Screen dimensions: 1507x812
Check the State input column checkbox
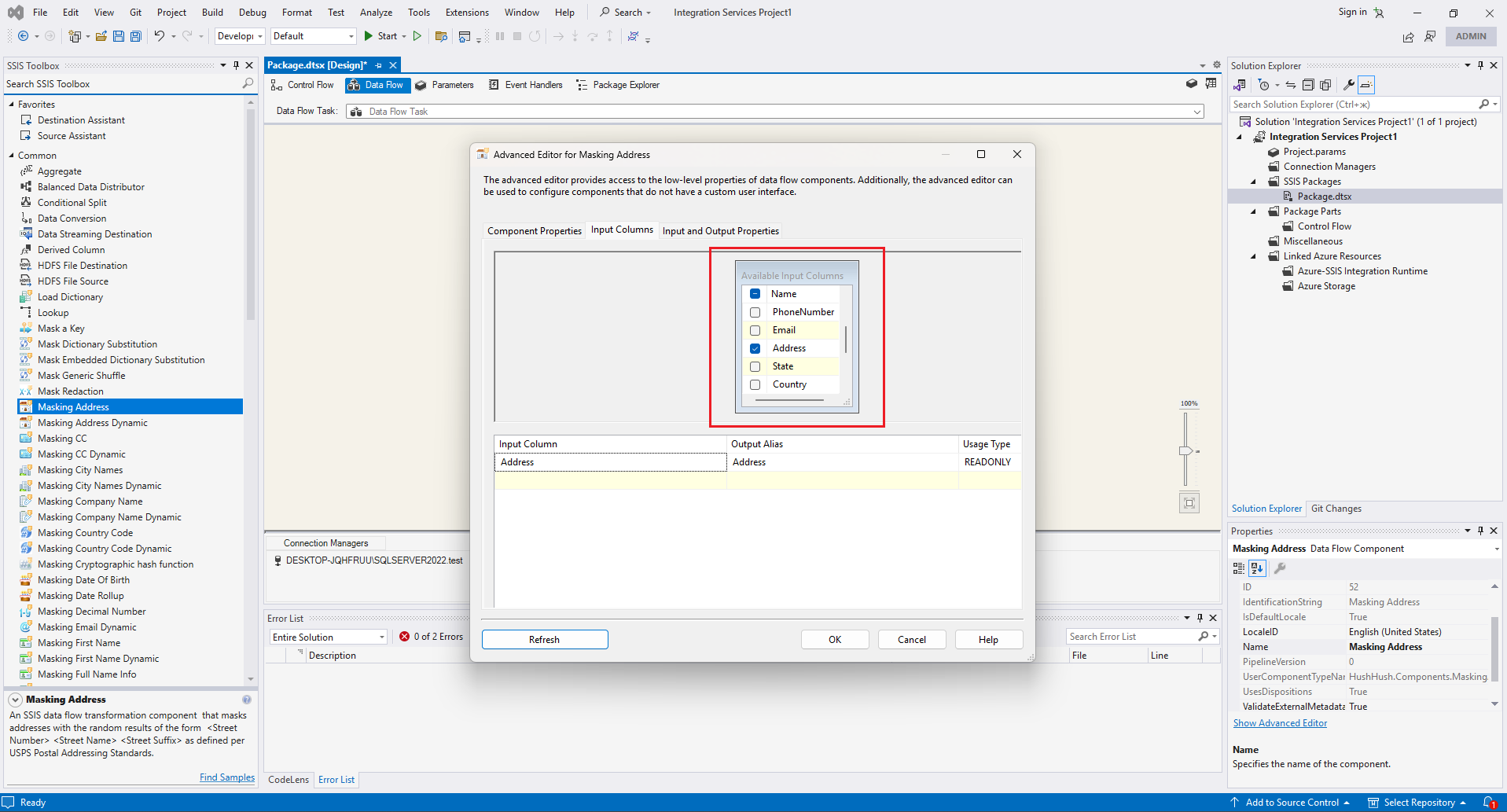coord(755,366)
